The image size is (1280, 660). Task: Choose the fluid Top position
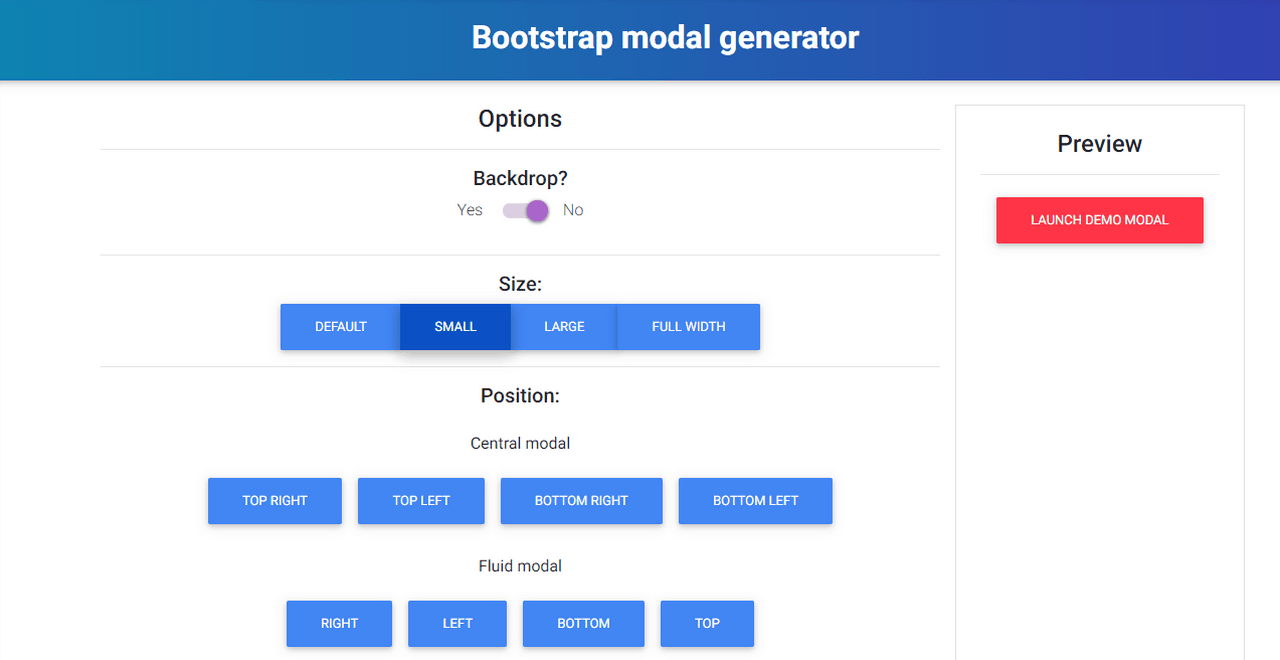pyautogui.click(x=707, y=624)
